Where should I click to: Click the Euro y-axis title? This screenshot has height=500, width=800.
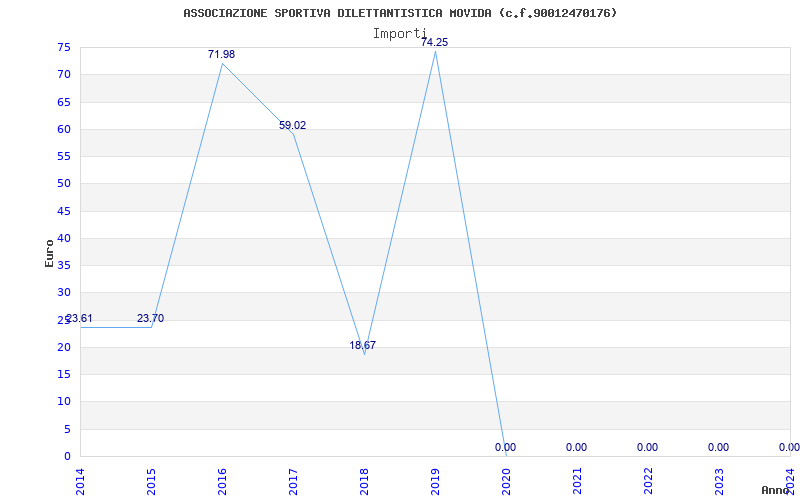click(49, 253)
